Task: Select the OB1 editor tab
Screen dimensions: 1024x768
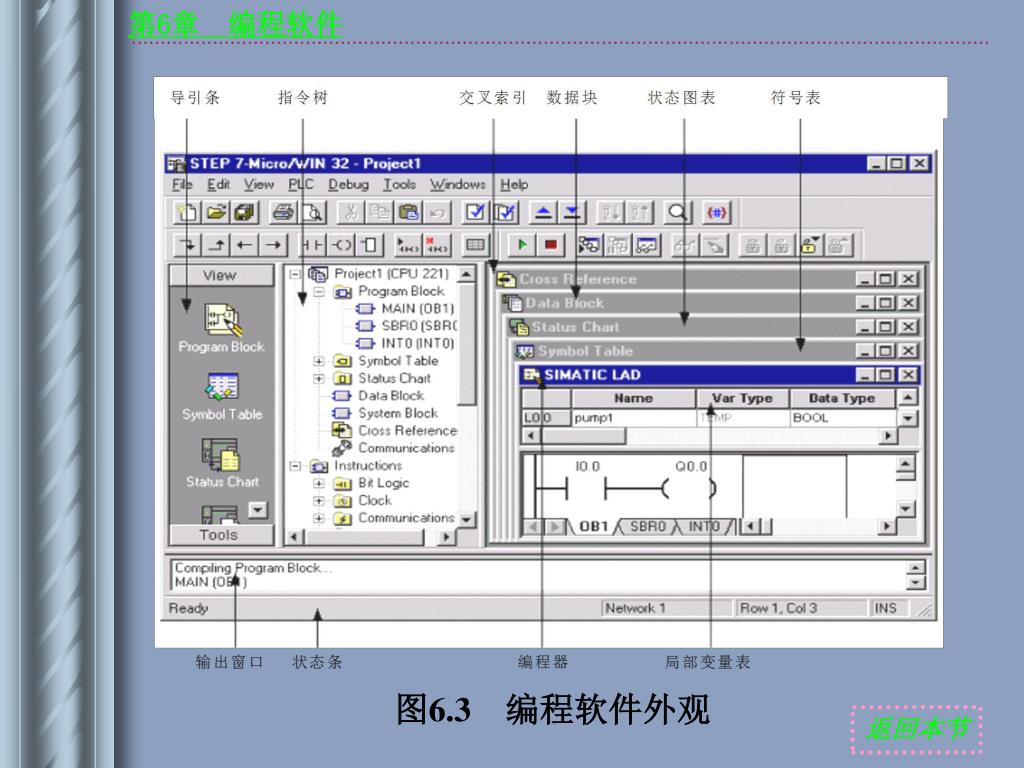Action: pos(593,526)
